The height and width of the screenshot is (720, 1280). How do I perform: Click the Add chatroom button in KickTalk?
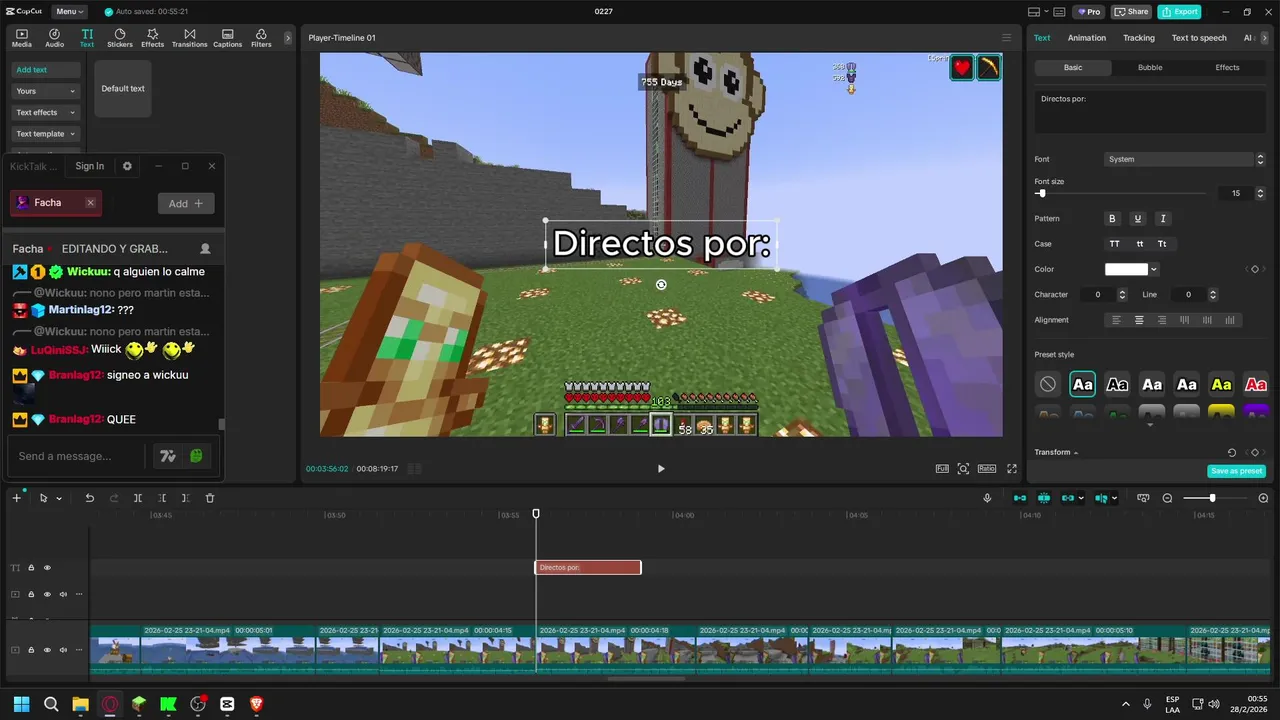tap(186, 203)
